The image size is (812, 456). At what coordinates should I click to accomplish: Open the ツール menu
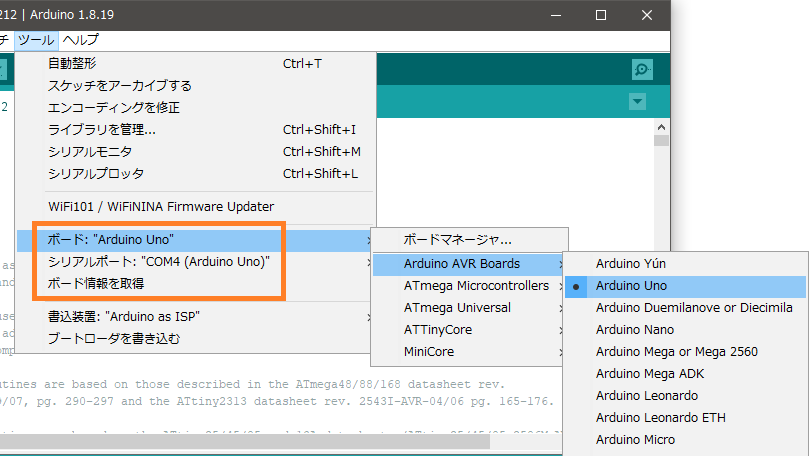pos(36,40)
